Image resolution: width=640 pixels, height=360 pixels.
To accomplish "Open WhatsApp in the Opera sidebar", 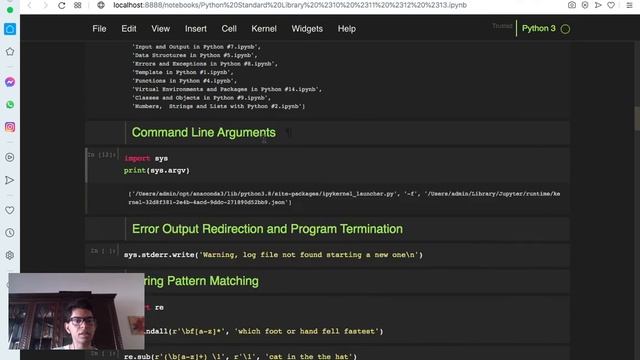I will coord(10,104).
